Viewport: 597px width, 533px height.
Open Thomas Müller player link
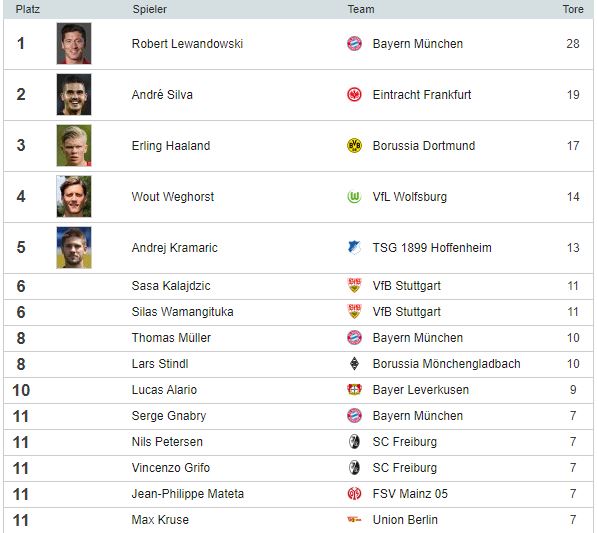click(x=171, y=338)
